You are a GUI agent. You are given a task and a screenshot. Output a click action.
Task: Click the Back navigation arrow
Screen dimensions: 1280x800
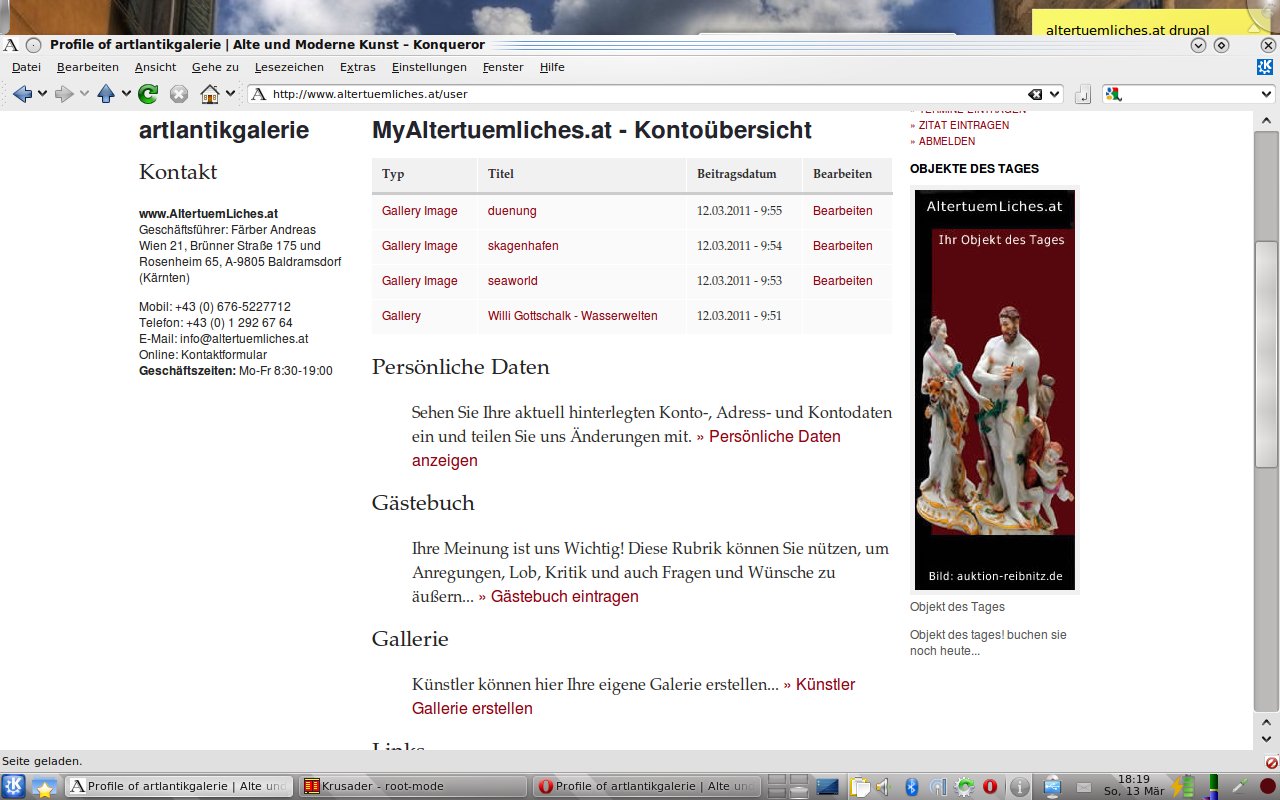pyautogui.click(x=22, y=94)
